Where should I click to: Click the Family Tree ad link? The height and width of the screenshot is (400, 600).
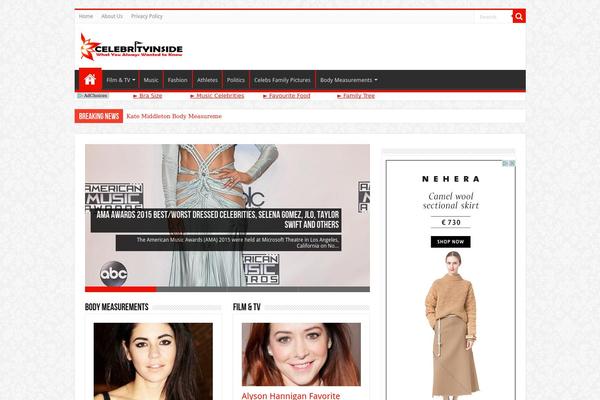tap(356, 96)
